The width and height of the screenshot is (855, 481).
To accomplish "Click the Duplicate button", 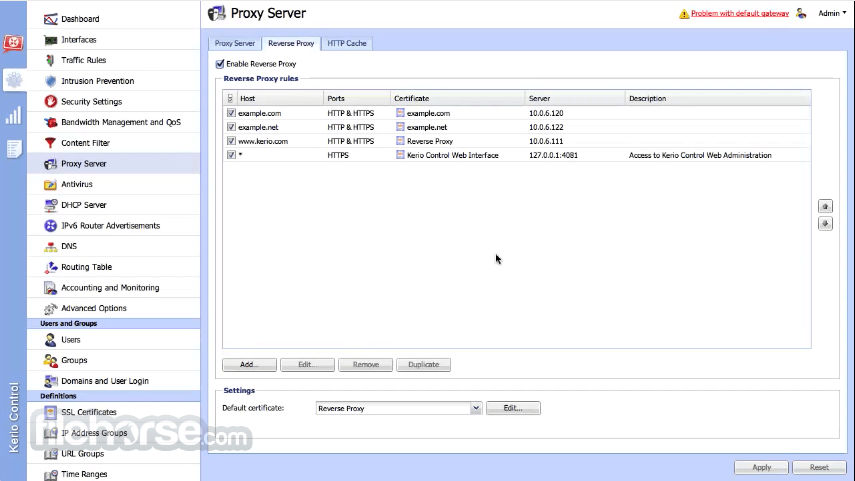I will click(x=424, y=365).
